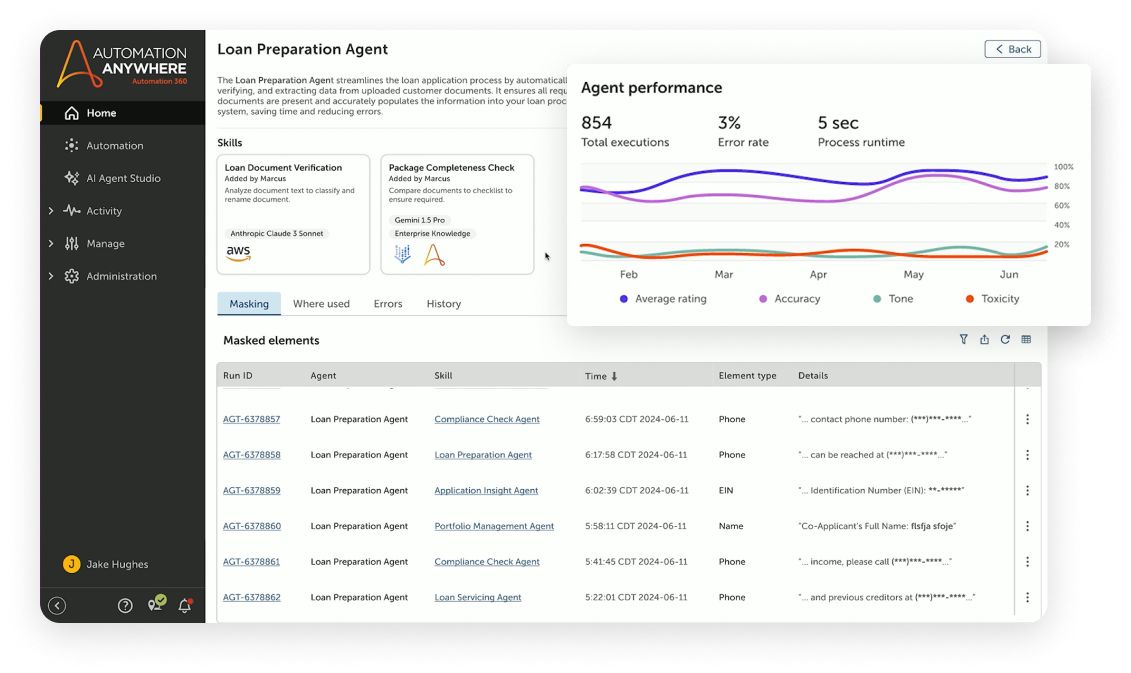
Task: Click the device status icon with green check
Action: click(155, 604)
